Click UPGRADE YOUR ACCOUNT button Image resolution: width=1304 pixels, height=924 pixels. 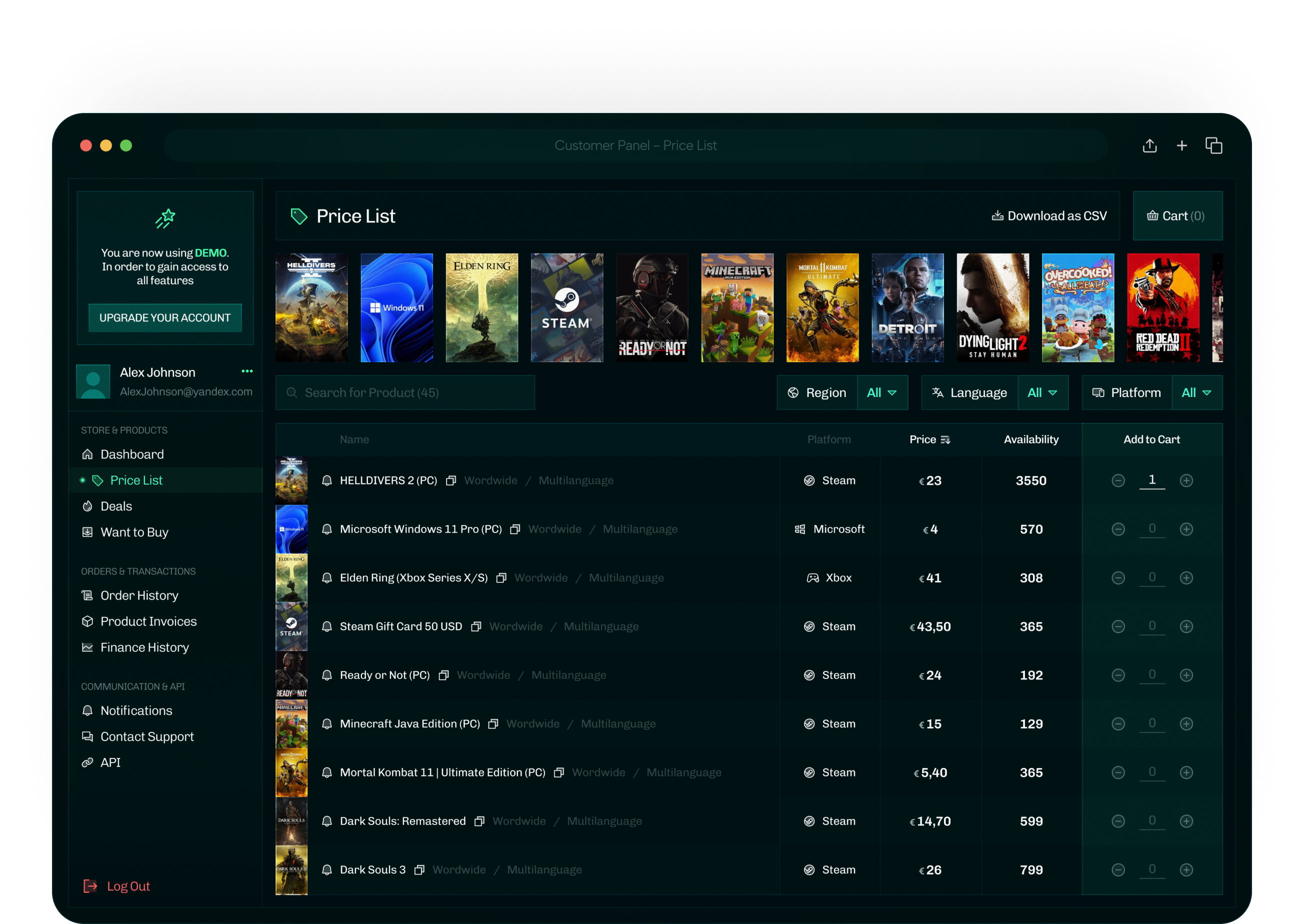[165, 318]
